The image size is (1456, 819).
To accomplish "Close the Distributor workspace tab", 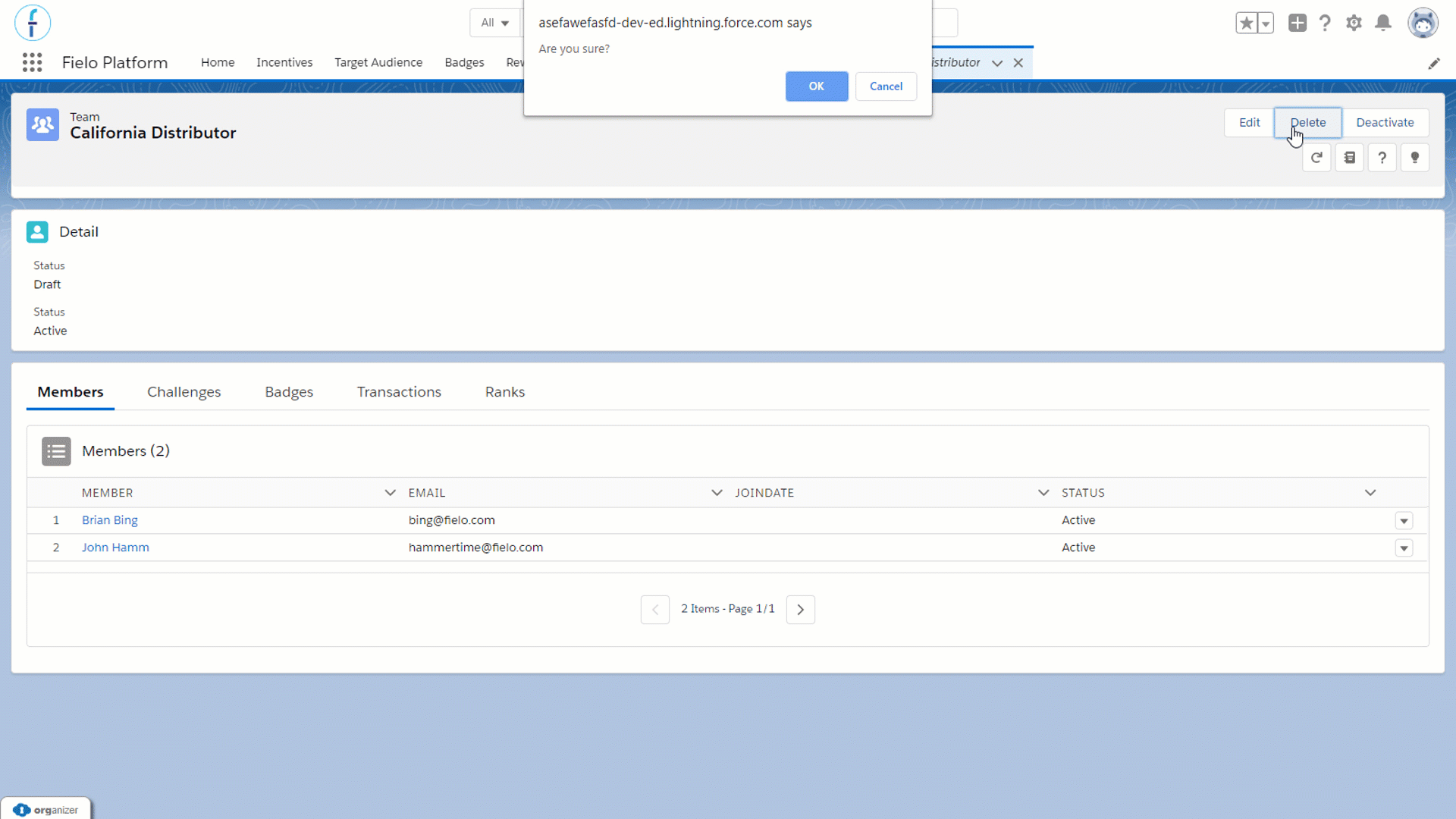I will click(x=1018, y=63).
